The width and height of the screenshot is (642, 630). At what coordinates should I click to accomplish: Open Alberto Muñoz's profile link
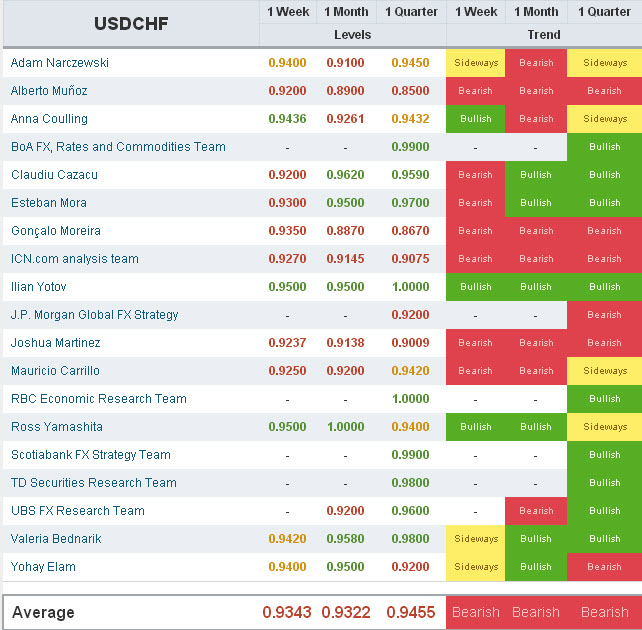click(x=49, y=90)
